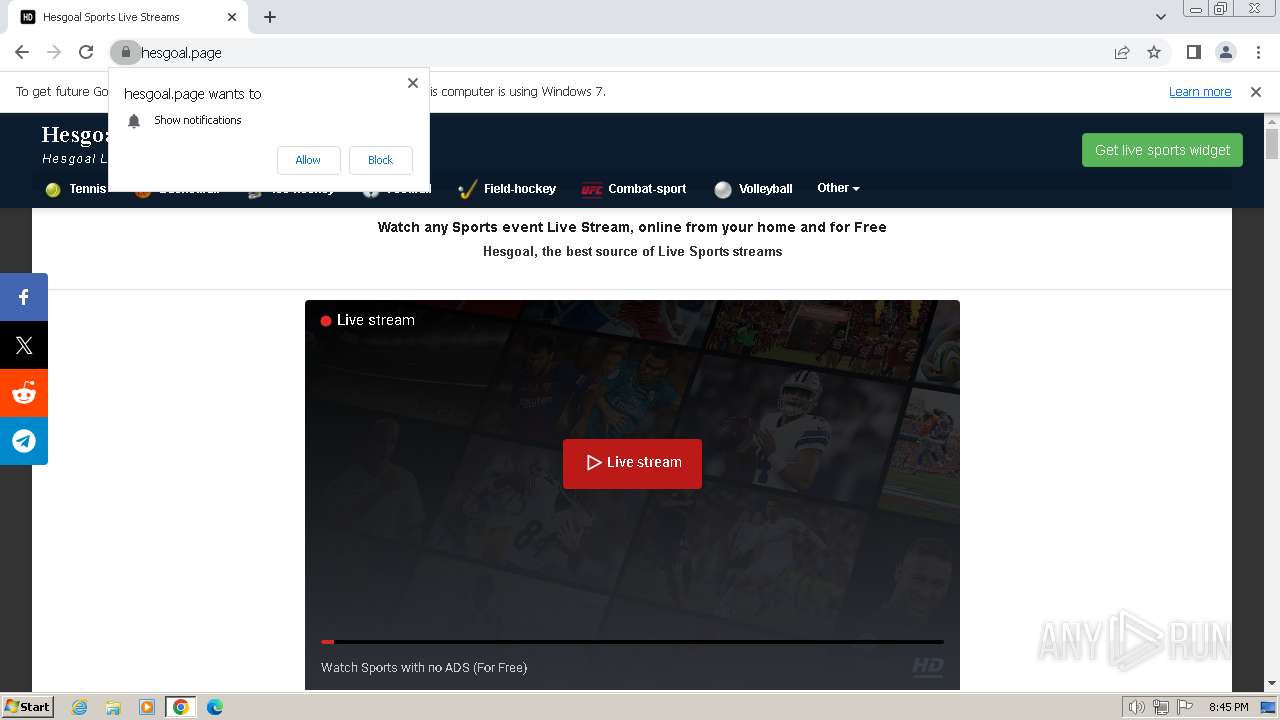Click the tennis ball icon
1280x720 pixels.
pyautogui.click(x=53, y=190)
